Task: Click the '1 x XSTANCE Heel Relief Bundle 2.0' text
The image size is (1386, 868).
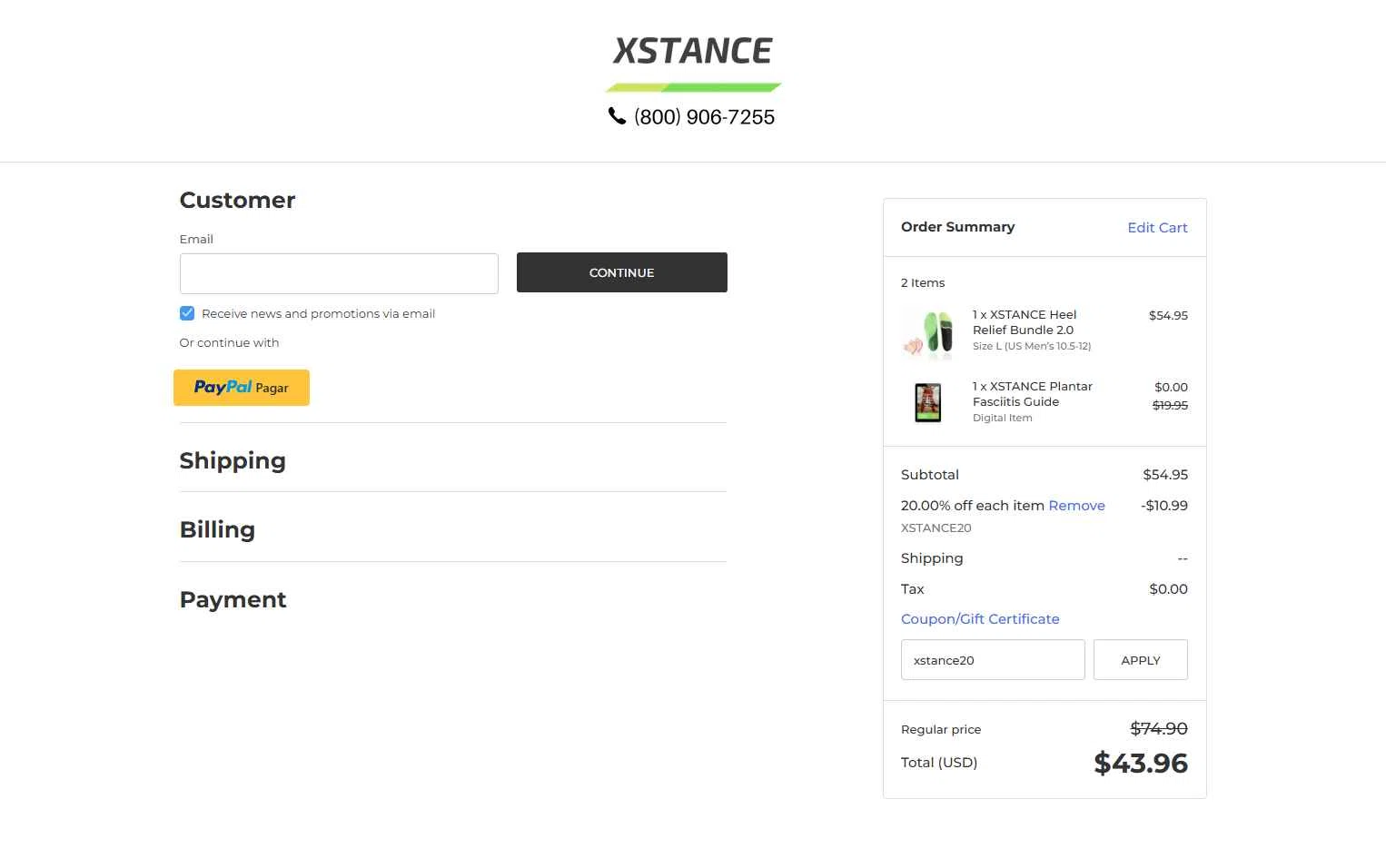Action: (x=1025, y=322)
